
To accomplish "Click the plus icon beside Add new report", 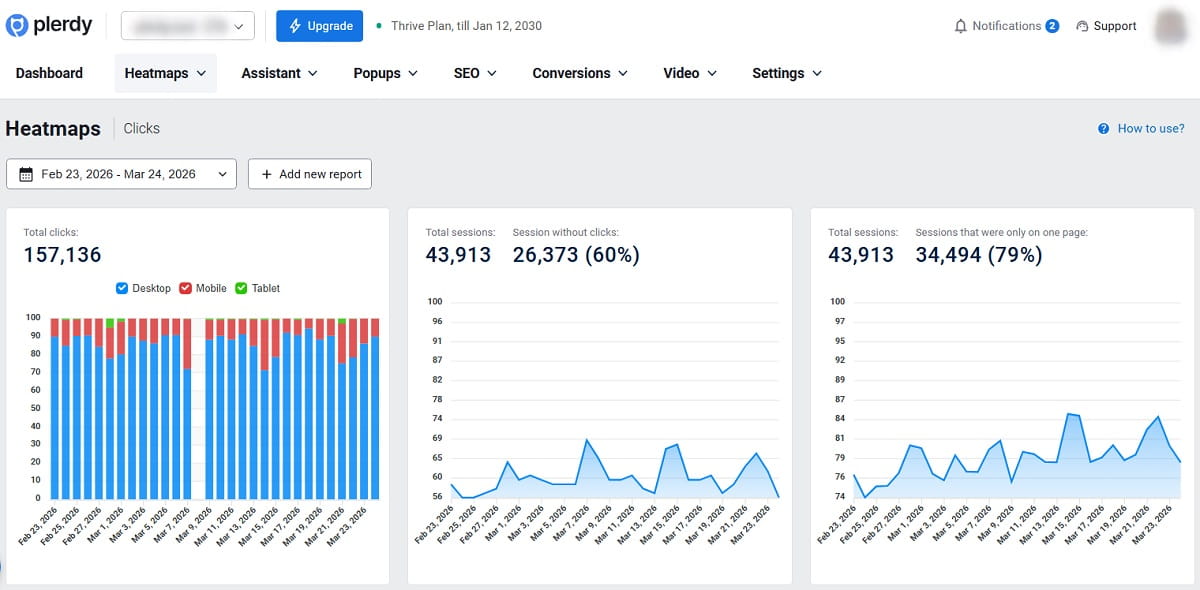I will [x=267, y=173].
